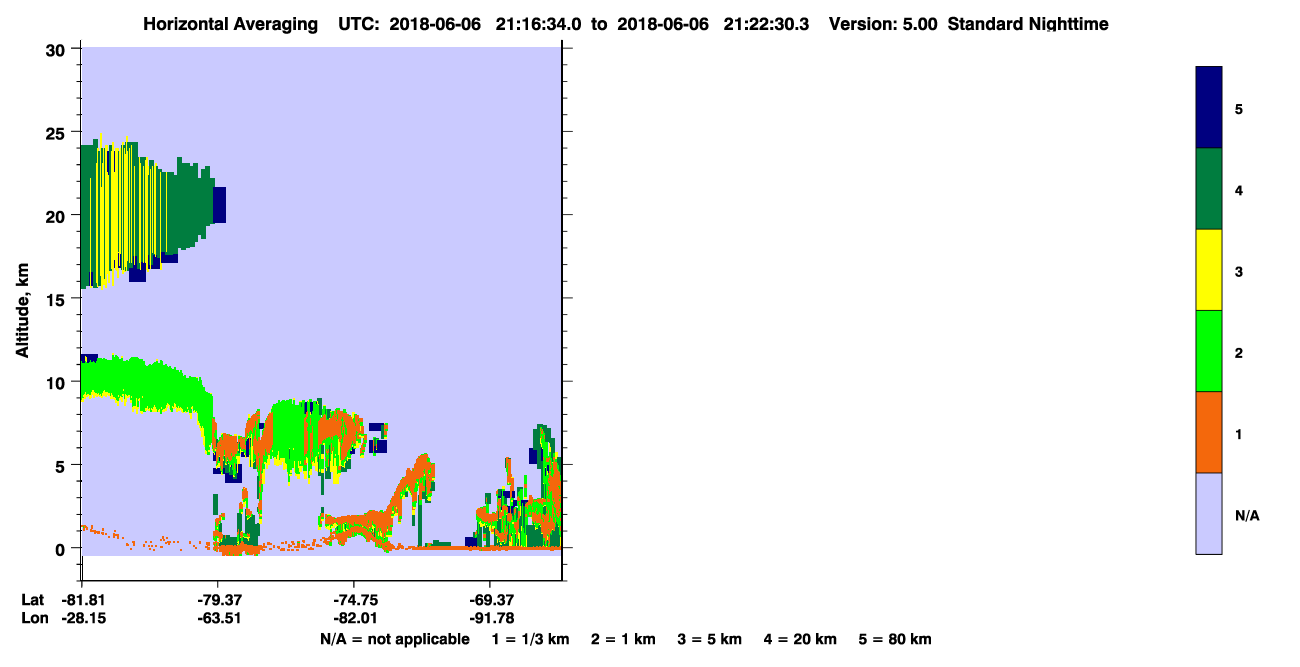Click the 20 tick label on altitude axis

click(x=57, y=216)
